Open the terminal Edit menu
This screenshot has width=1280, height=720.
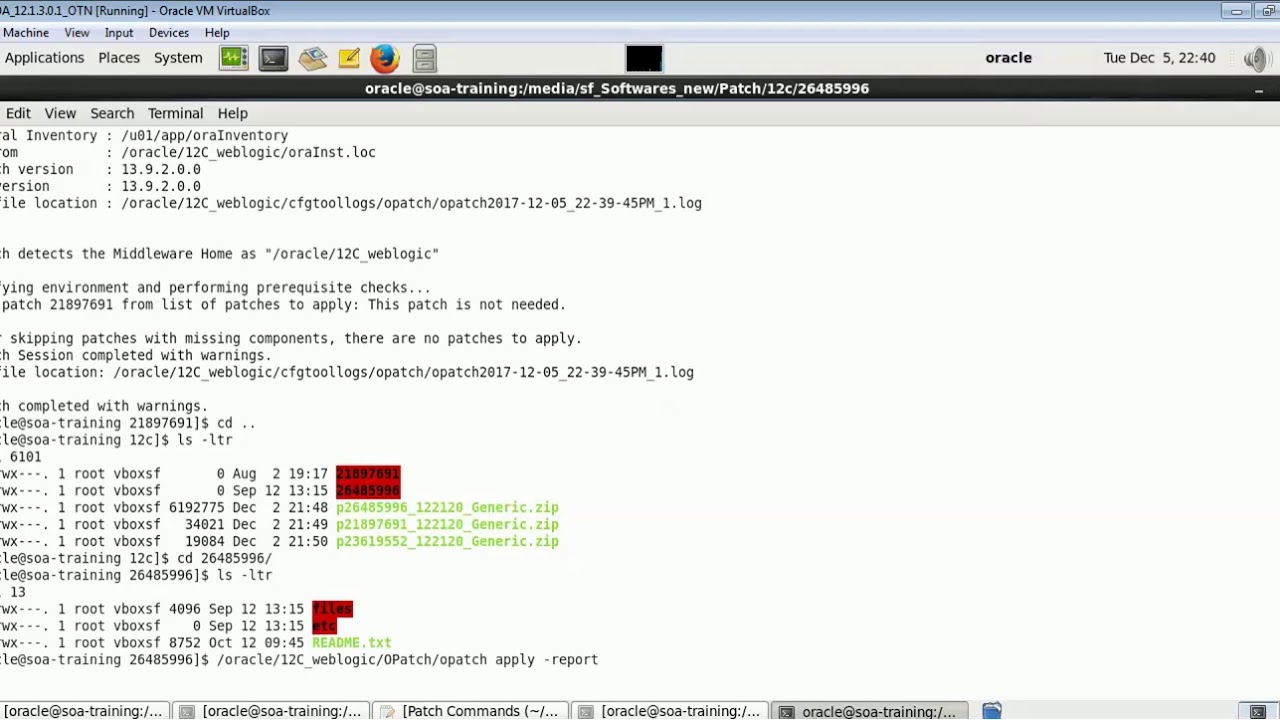tap(18, 113)
